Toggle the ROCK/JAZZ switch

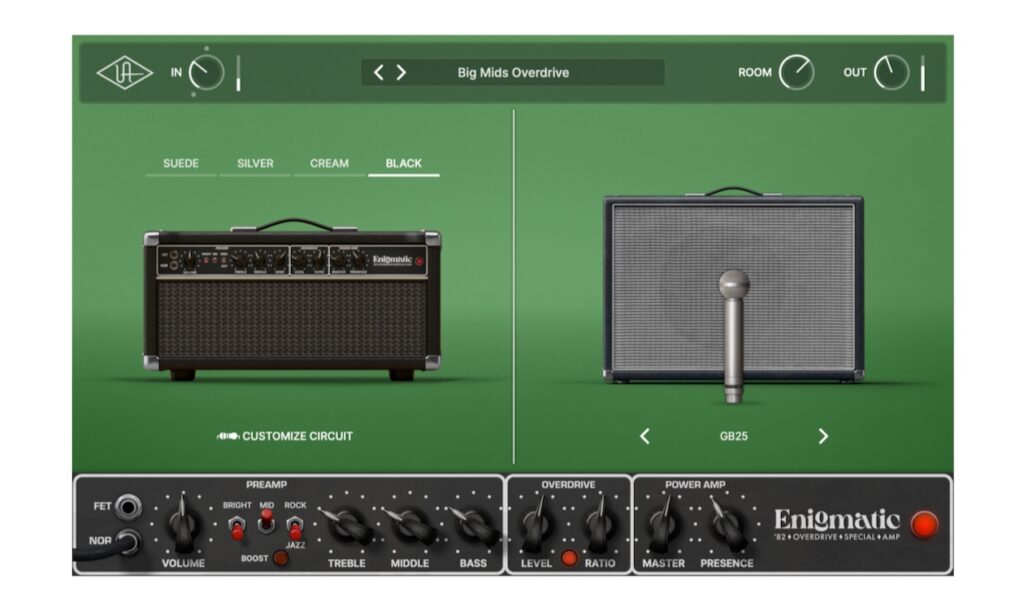[295, 527]
